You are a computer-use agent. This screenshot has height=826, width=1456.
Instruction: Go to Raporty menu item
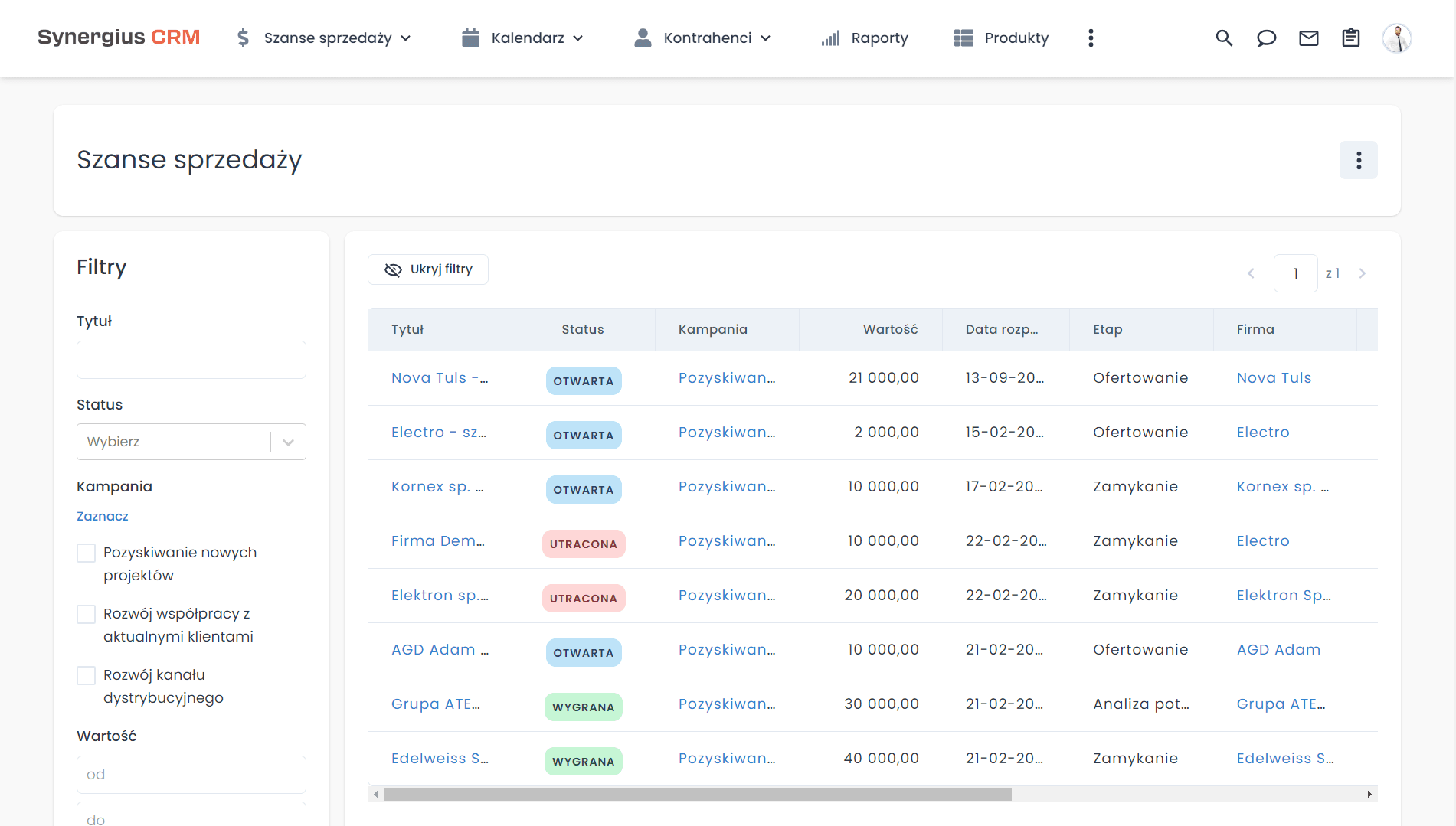(879, 38)
